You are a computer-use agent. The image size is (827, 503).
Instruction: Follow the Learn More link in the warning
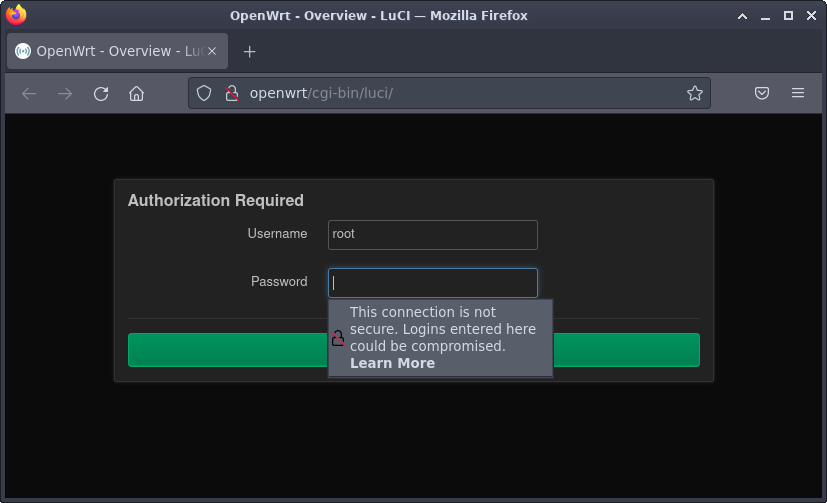click(392, 363)
